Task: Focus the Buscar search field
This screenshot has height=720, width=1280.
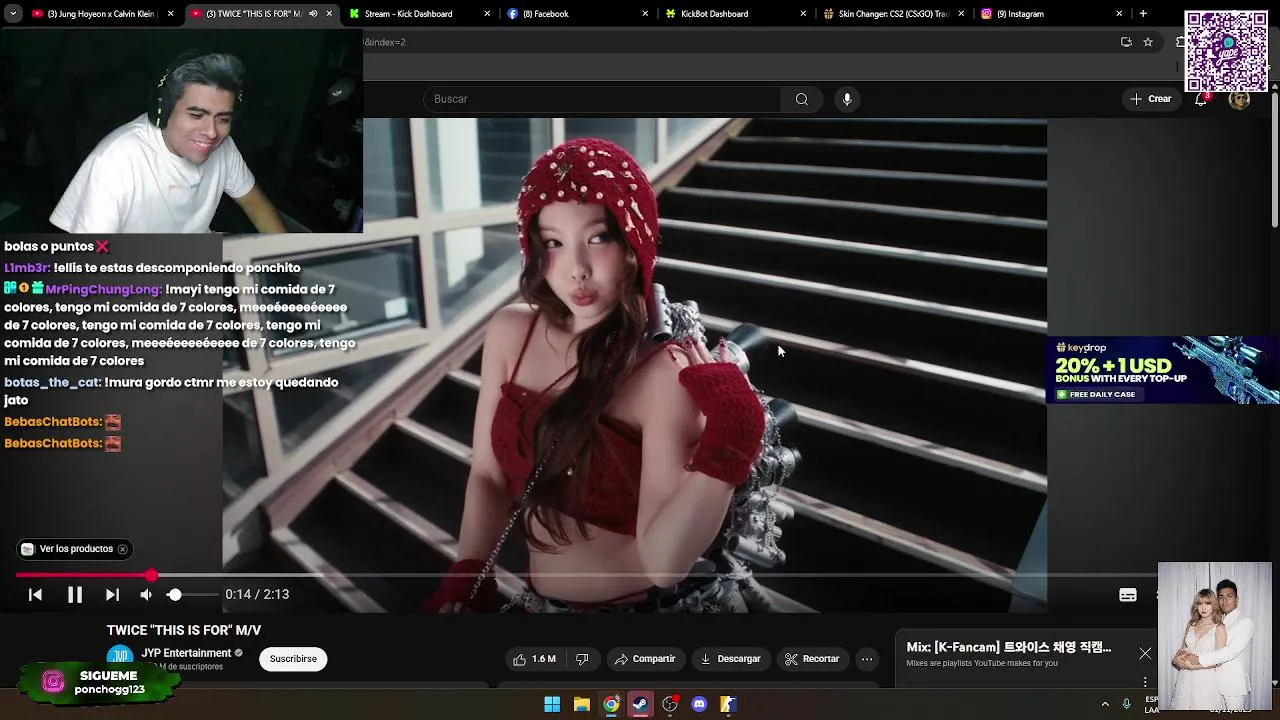Action: [602, 99]
